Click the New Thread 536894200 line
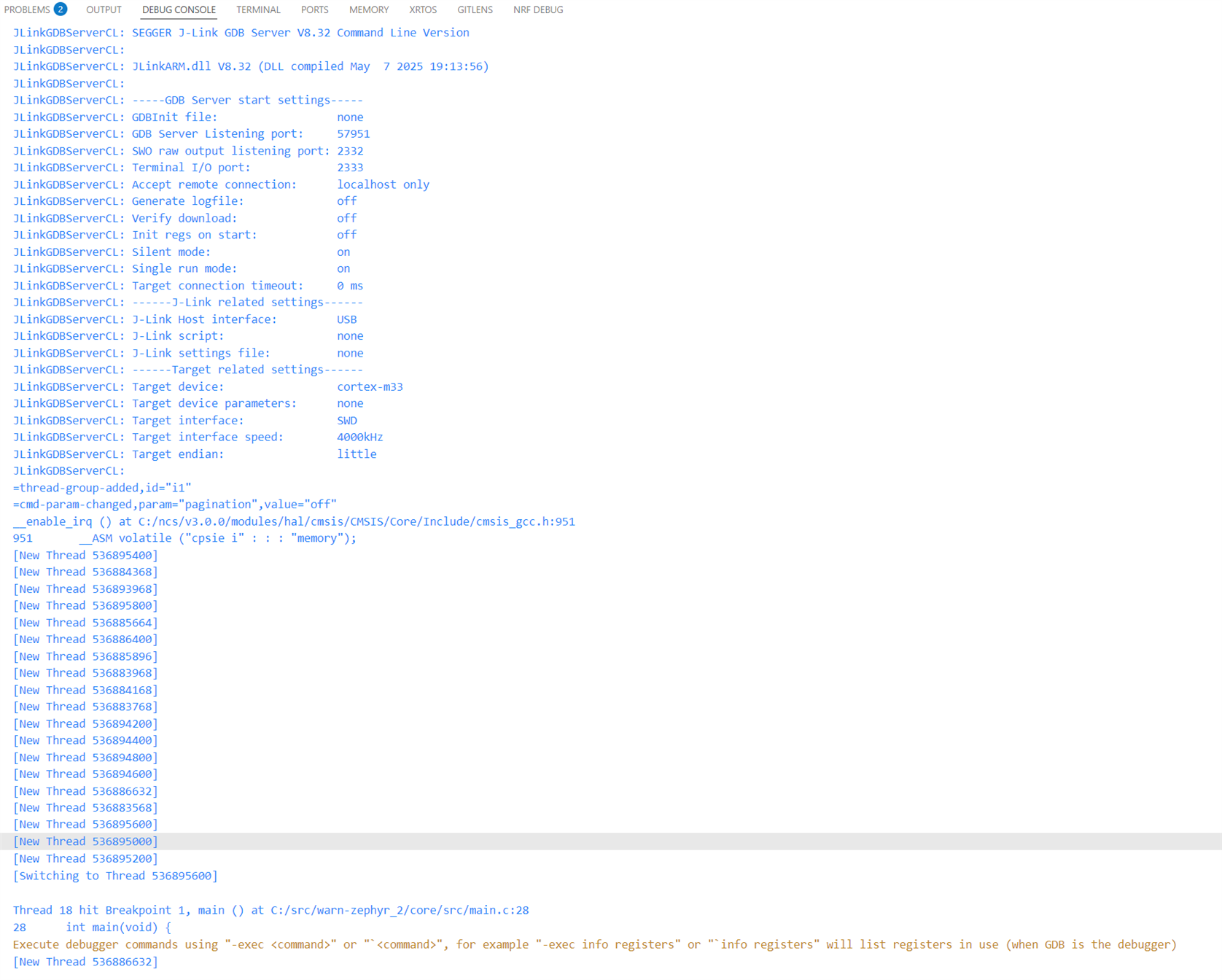 pos(85,724)
